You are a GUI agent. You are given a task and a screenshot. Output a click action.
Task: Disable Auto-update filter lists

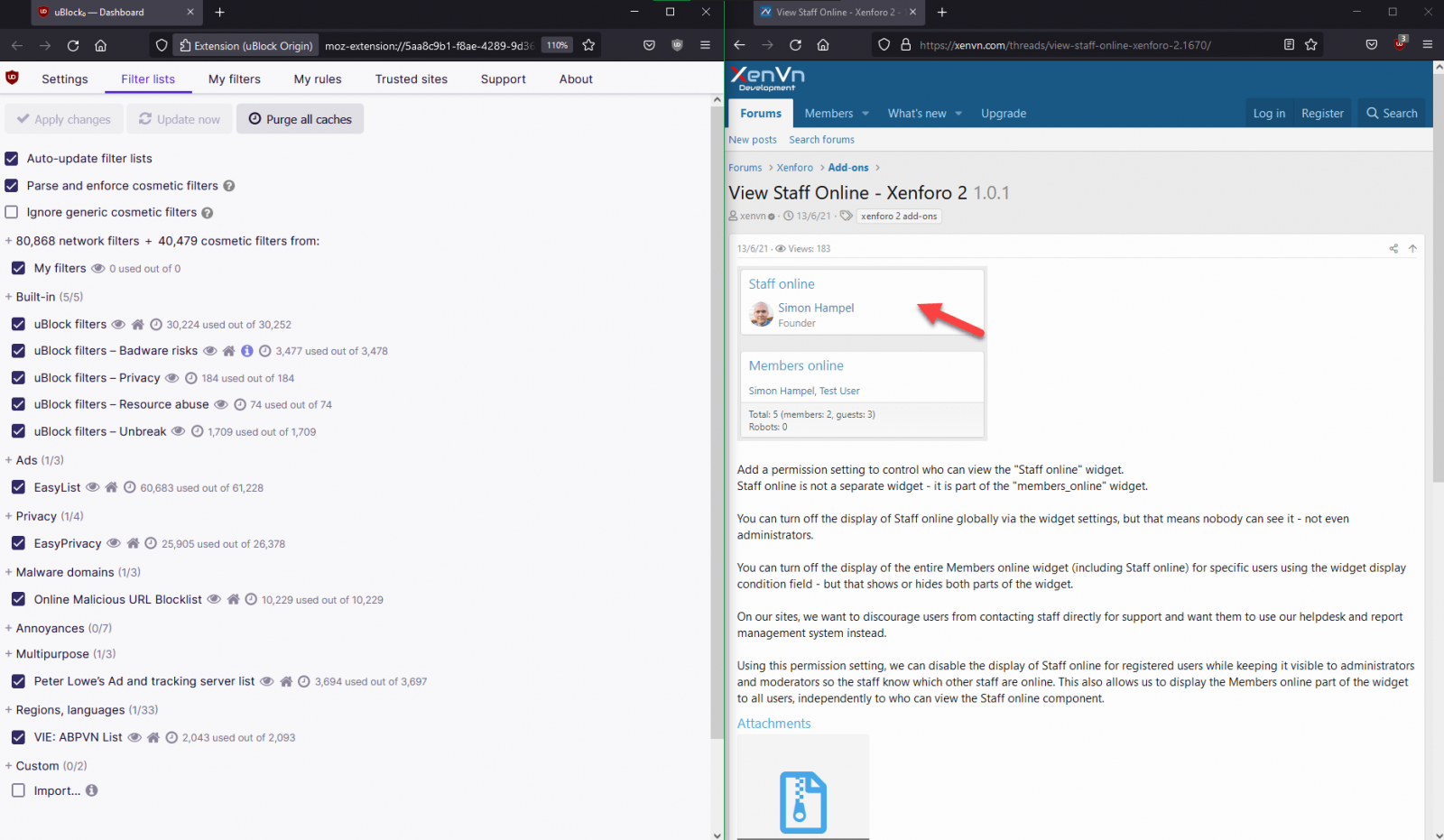pyautogui.click(x=12, y=159)
